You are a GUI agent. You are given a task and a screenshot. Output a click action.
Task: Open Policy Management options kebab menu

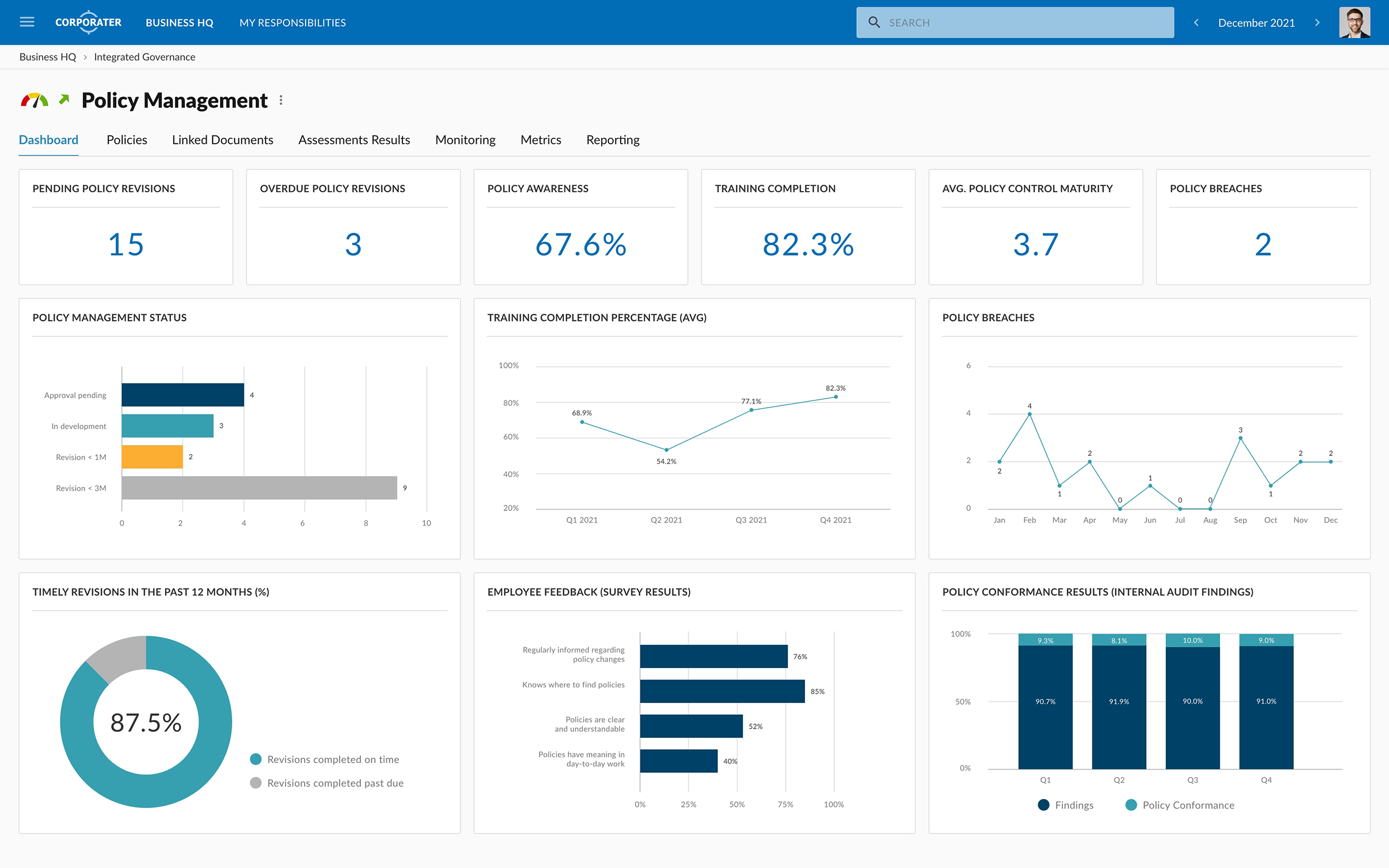coord(281,101)
